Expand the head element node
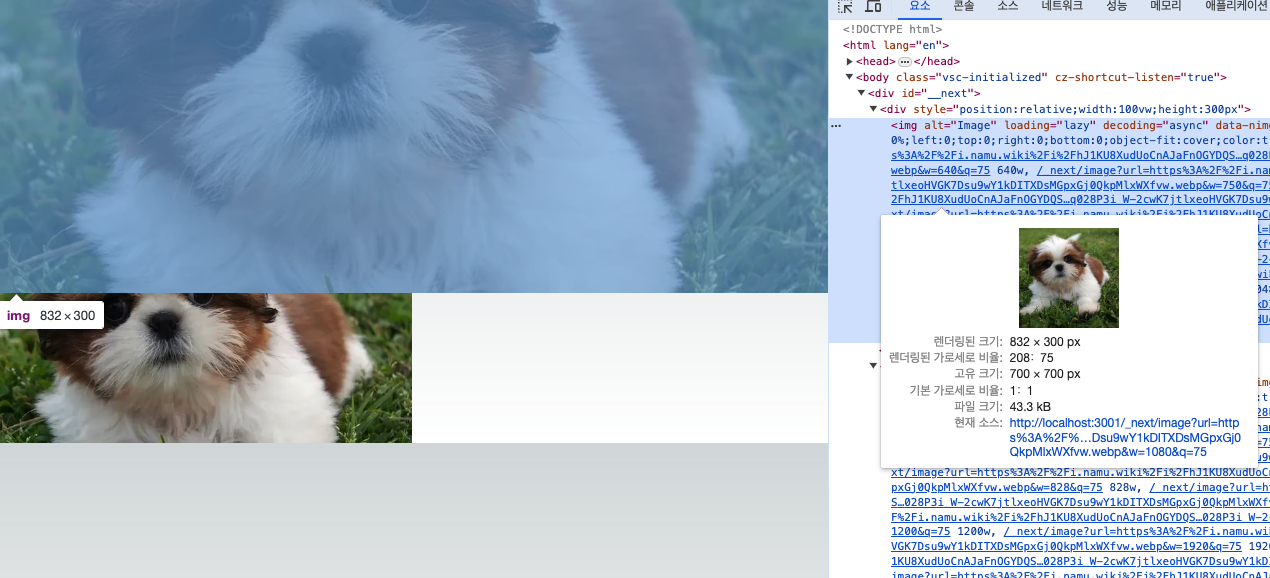Image resolution: width=1270 pixels, height=578 pixels. 850,62
